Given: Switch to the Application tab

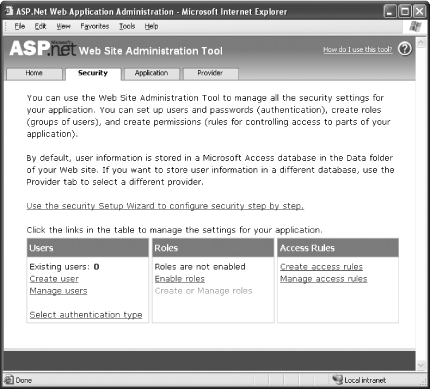Looking at the screenshot, I should point(152,73).
